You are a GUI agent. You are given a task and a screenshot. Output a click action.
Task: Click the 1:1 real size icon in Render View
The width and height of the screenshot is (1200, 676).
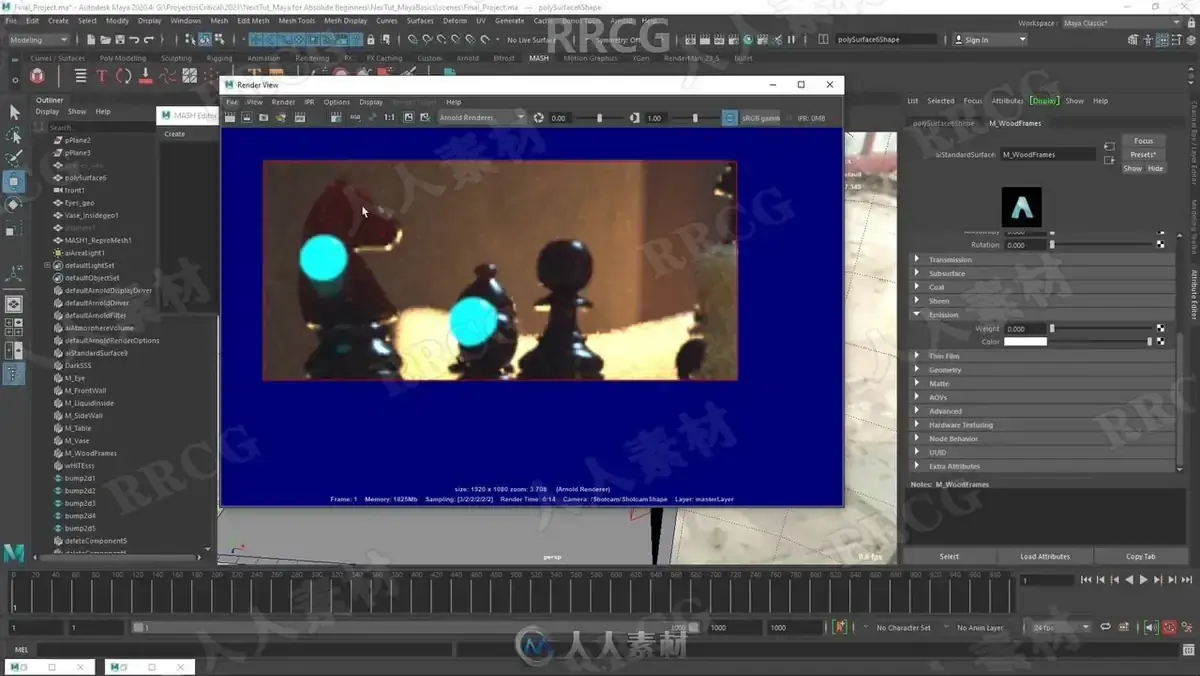pos(389,118)
